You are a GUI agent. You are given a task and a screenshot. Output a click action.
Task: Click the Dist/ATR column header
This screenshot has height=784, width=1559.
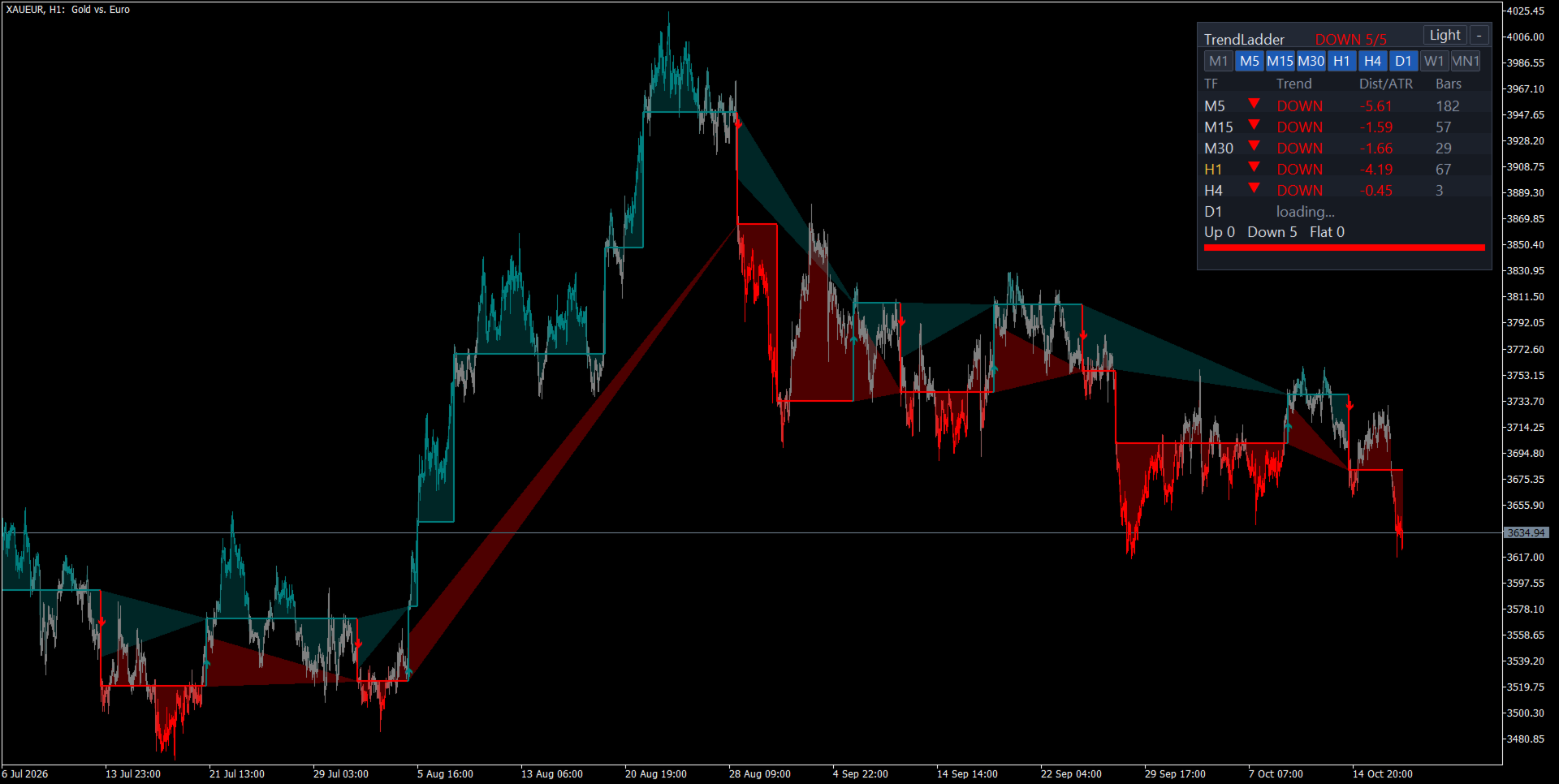[1386, 84]
